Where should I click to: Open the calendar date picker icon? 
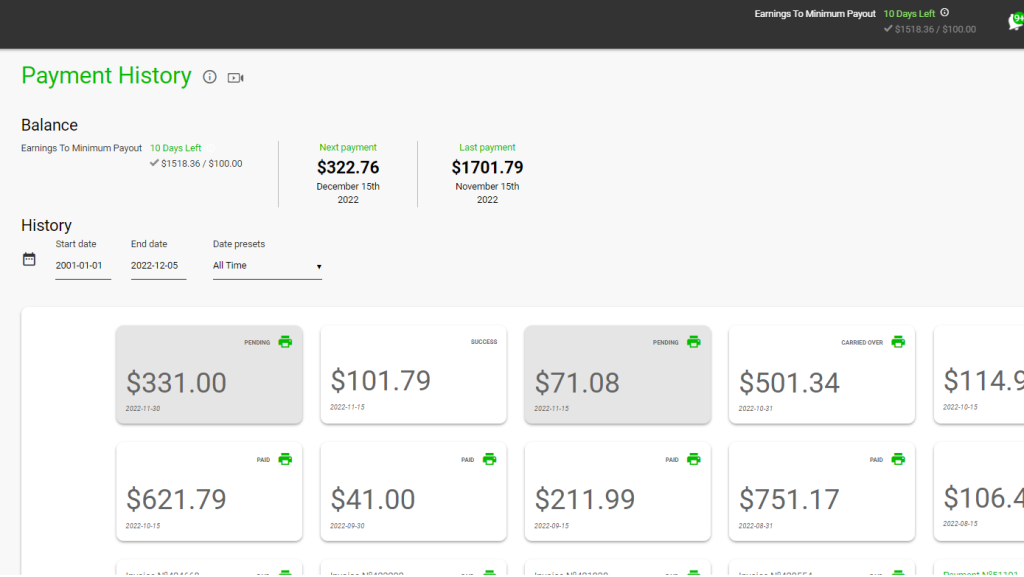tap(29, 259)
